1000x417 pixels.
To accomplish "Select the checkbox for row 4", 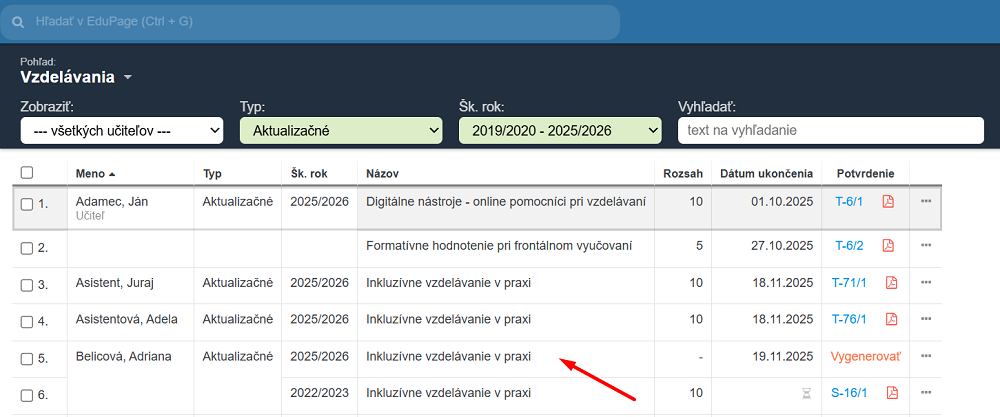I will (x=27, y=321).
